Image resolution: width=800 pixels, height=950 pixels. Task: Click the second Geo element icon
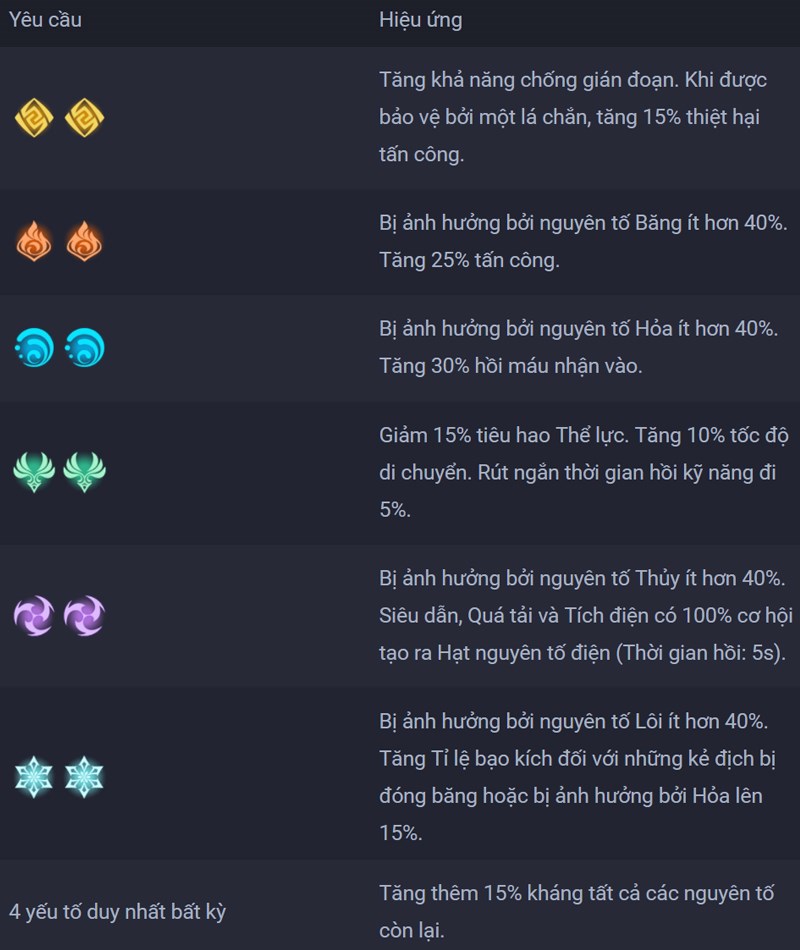coord(84,118)
